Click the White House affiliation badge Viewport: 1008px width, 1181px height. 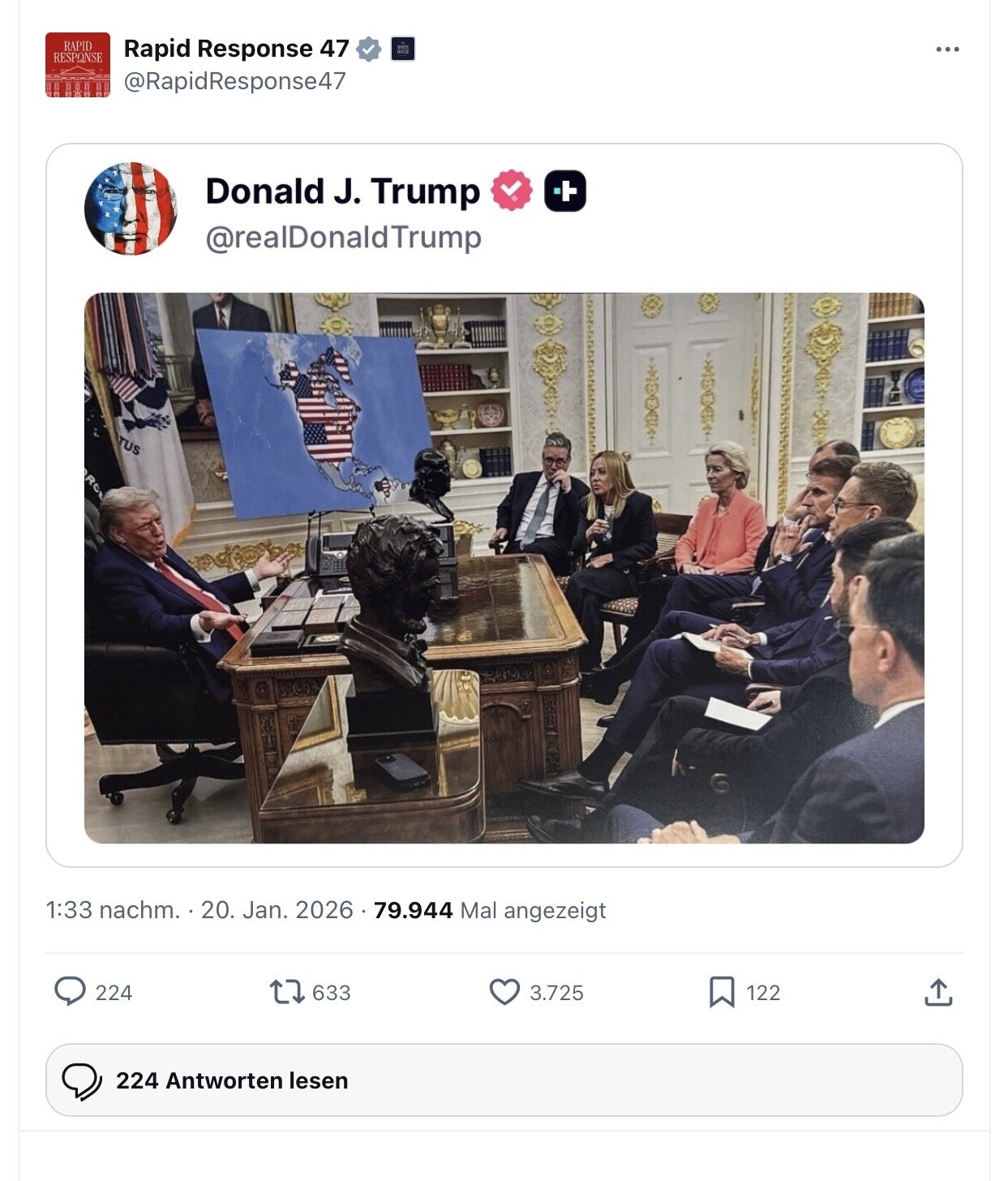tap(403, 49)
